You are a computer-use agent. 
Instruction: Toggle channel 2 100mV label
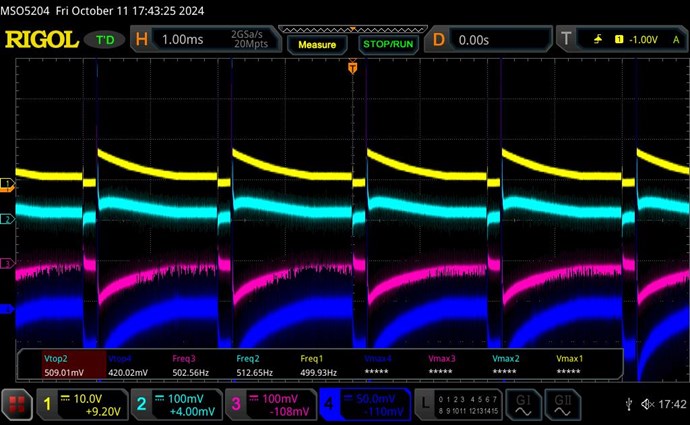coord(177,405)
